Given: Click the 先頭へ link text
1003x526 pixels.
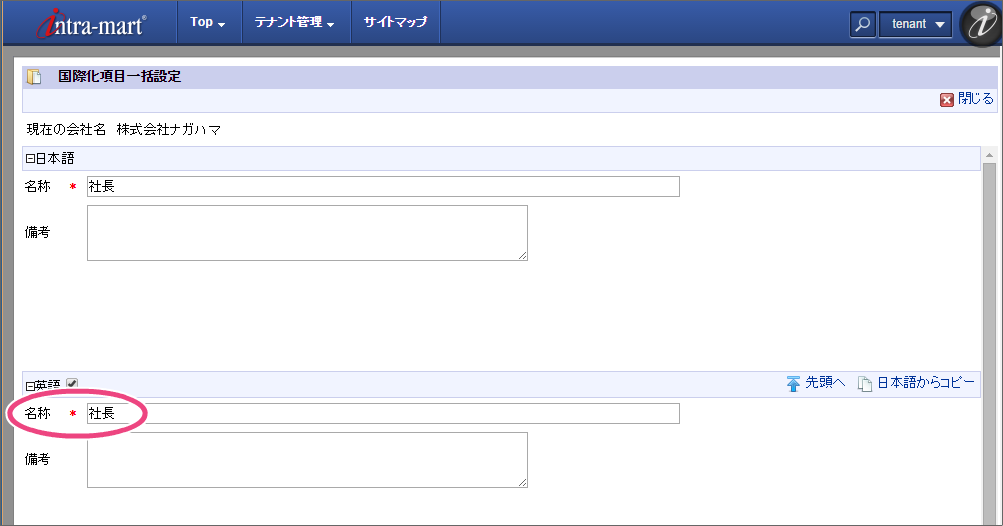Looking at the screenshot, I should pos(825,383).
